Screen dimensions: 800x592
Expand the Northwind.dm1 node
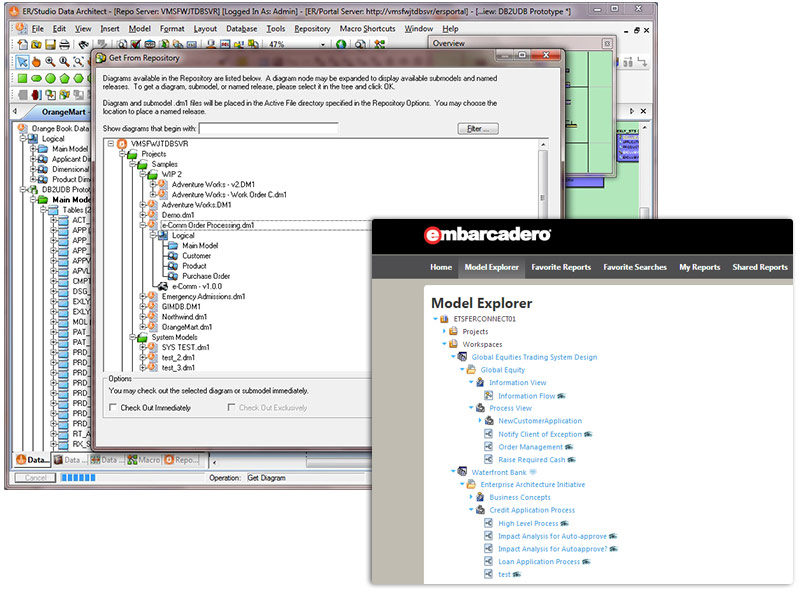point(143,317)
